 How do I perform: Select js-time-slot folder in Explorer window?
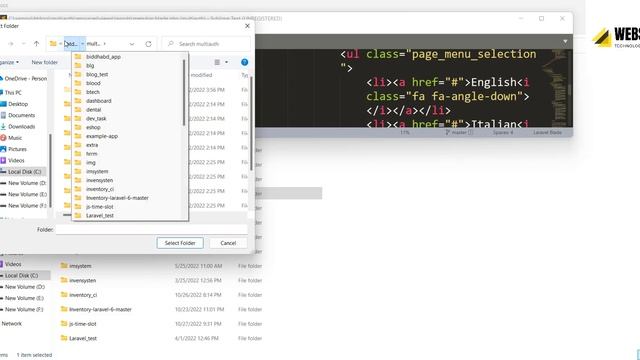click(x=82, y=324)
